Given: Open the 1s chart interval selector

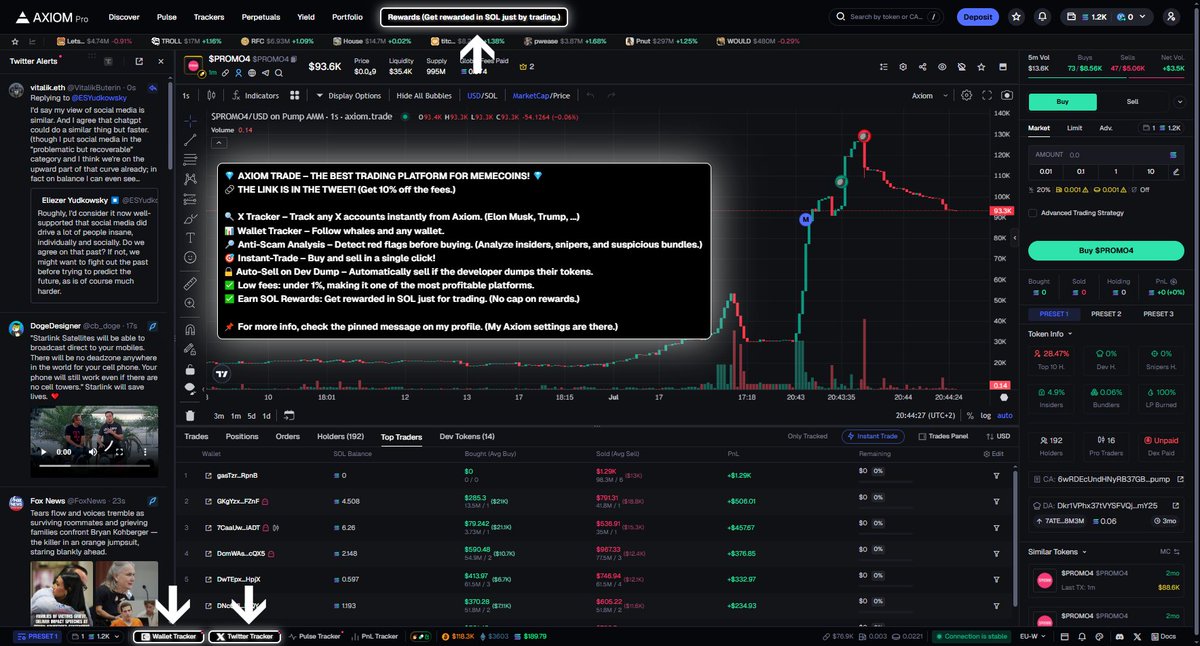Looking at the screenshot, I should click(186, 96).
